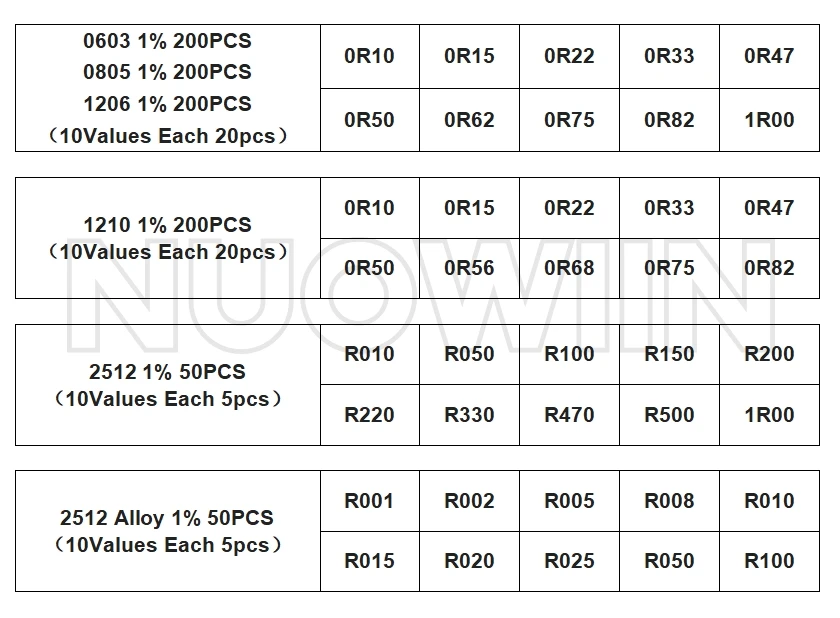Click the R470 value cell
The width and height of the screenshot is (840, 618).
pyautogui.click(x=569, y=415)
